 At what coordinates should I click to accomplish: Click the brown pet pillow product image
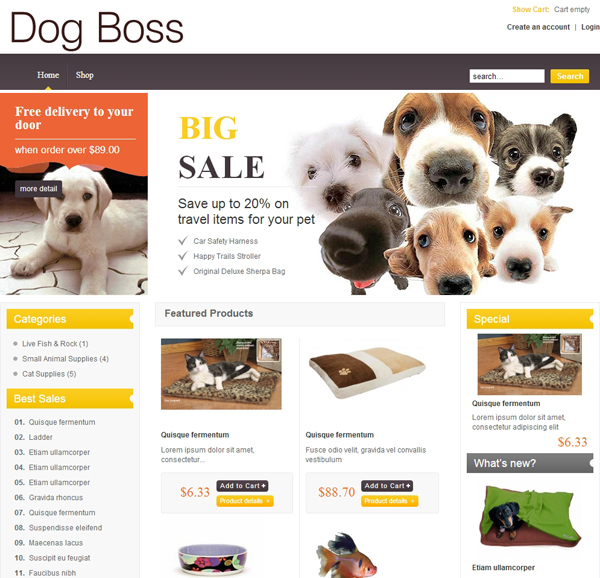tap(367, 373)
